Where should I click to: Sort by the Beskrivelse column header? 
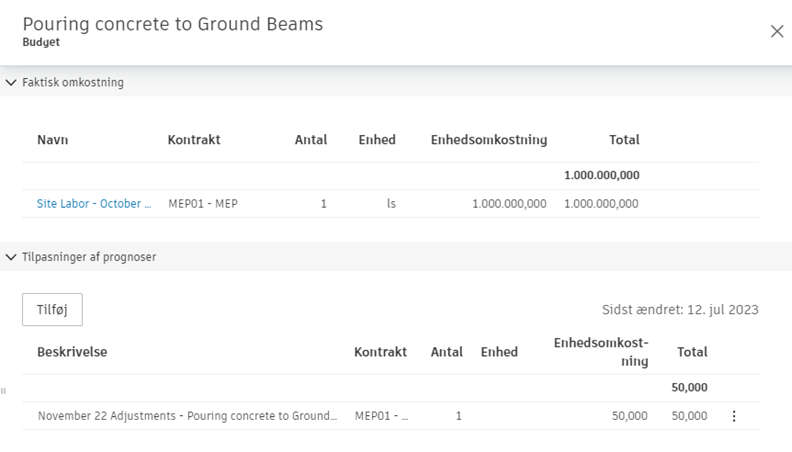72,352
